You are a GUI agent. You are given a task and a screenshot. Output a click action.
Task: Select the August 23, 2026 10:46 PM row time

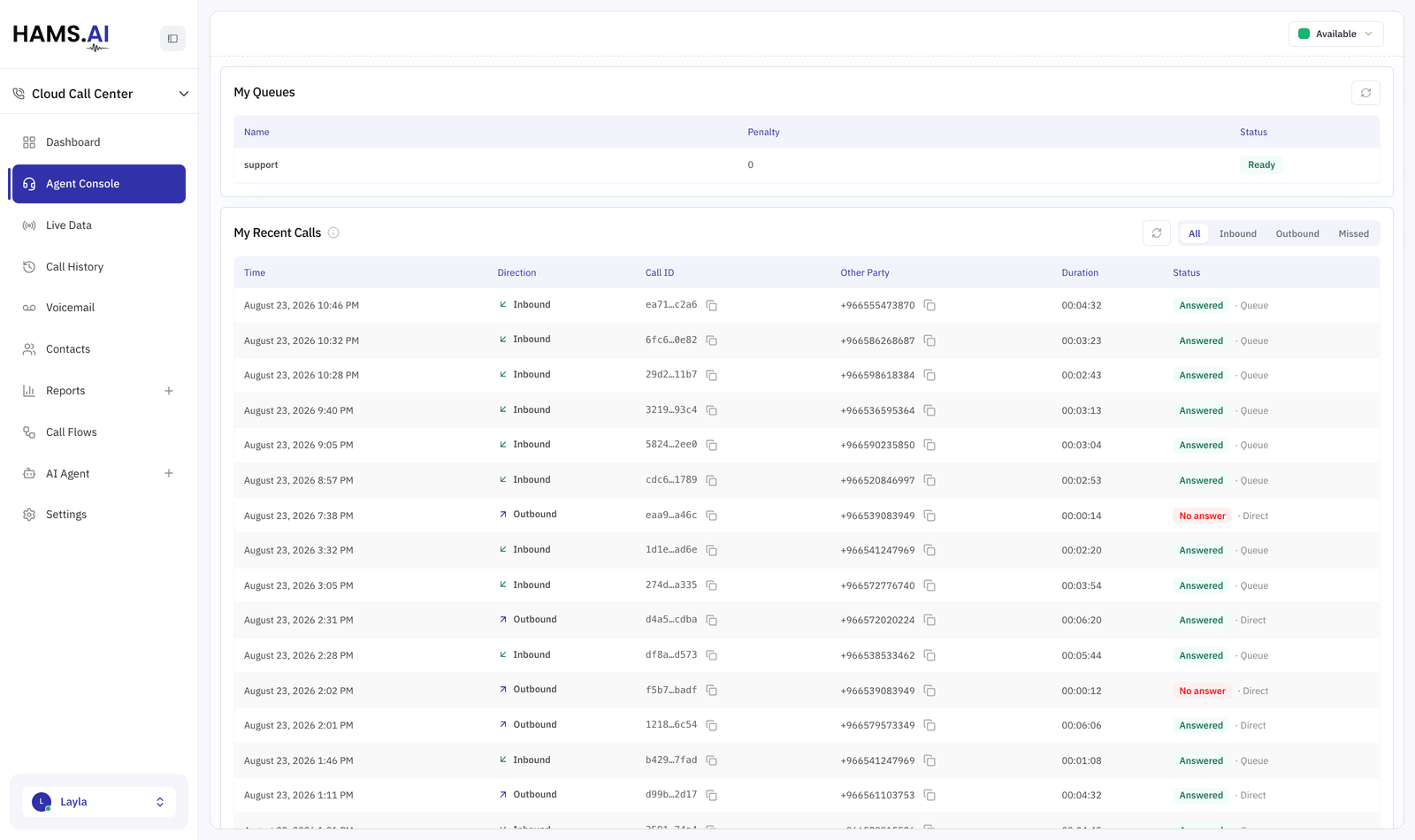(302, 305)
